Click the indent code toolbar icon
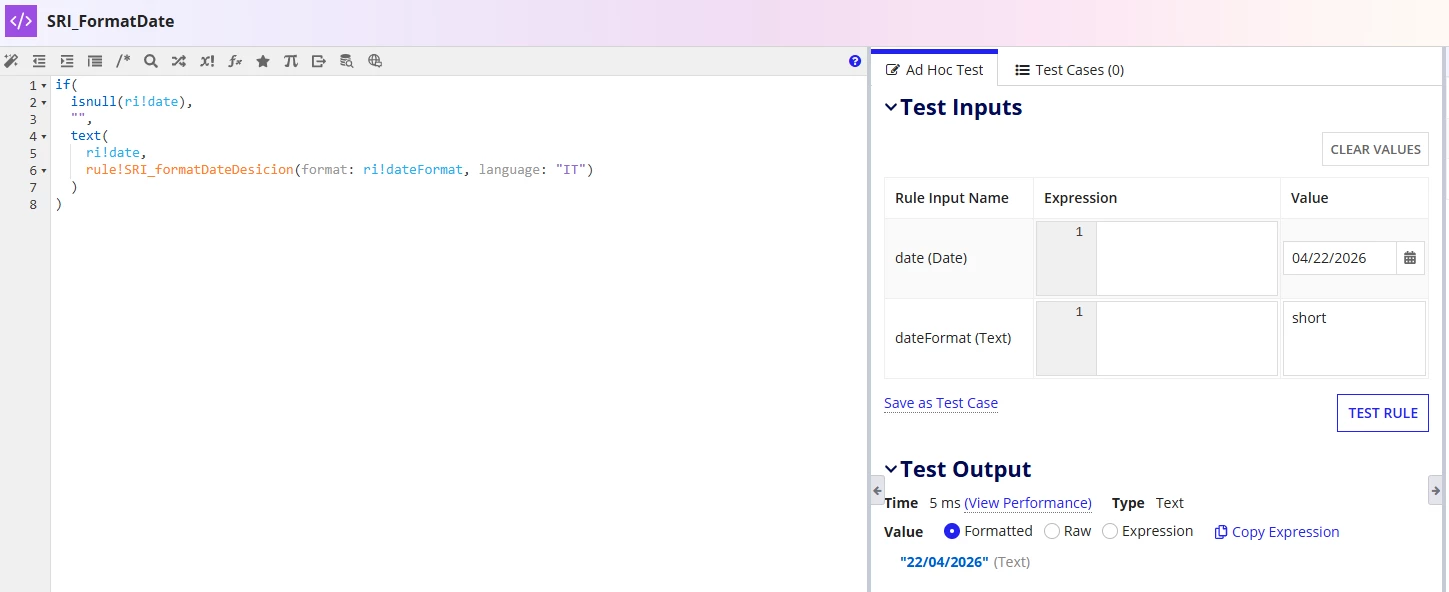The width and height of the screenshot is (1449, 592). (x=67, y=61)
